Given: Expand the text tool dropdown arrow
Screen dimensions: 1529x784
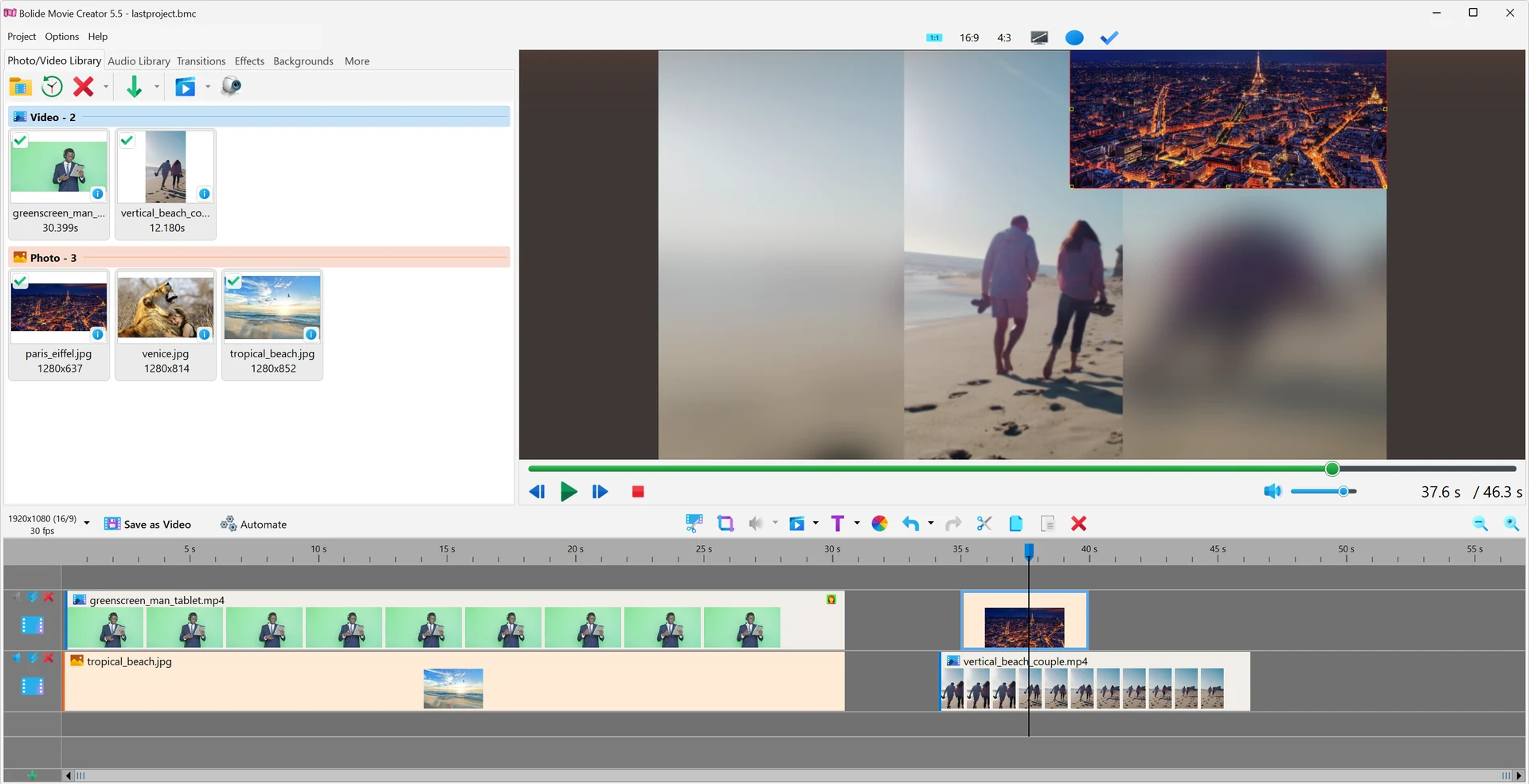Looking at the screenshot, I should pos(857,523).
